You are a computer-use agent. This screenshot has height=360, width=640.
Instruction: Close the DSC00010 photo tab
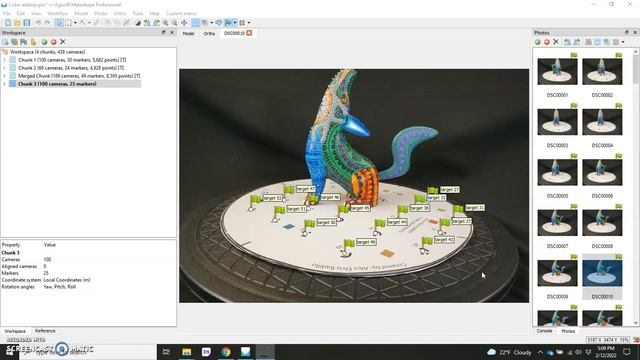coord(249,33)
